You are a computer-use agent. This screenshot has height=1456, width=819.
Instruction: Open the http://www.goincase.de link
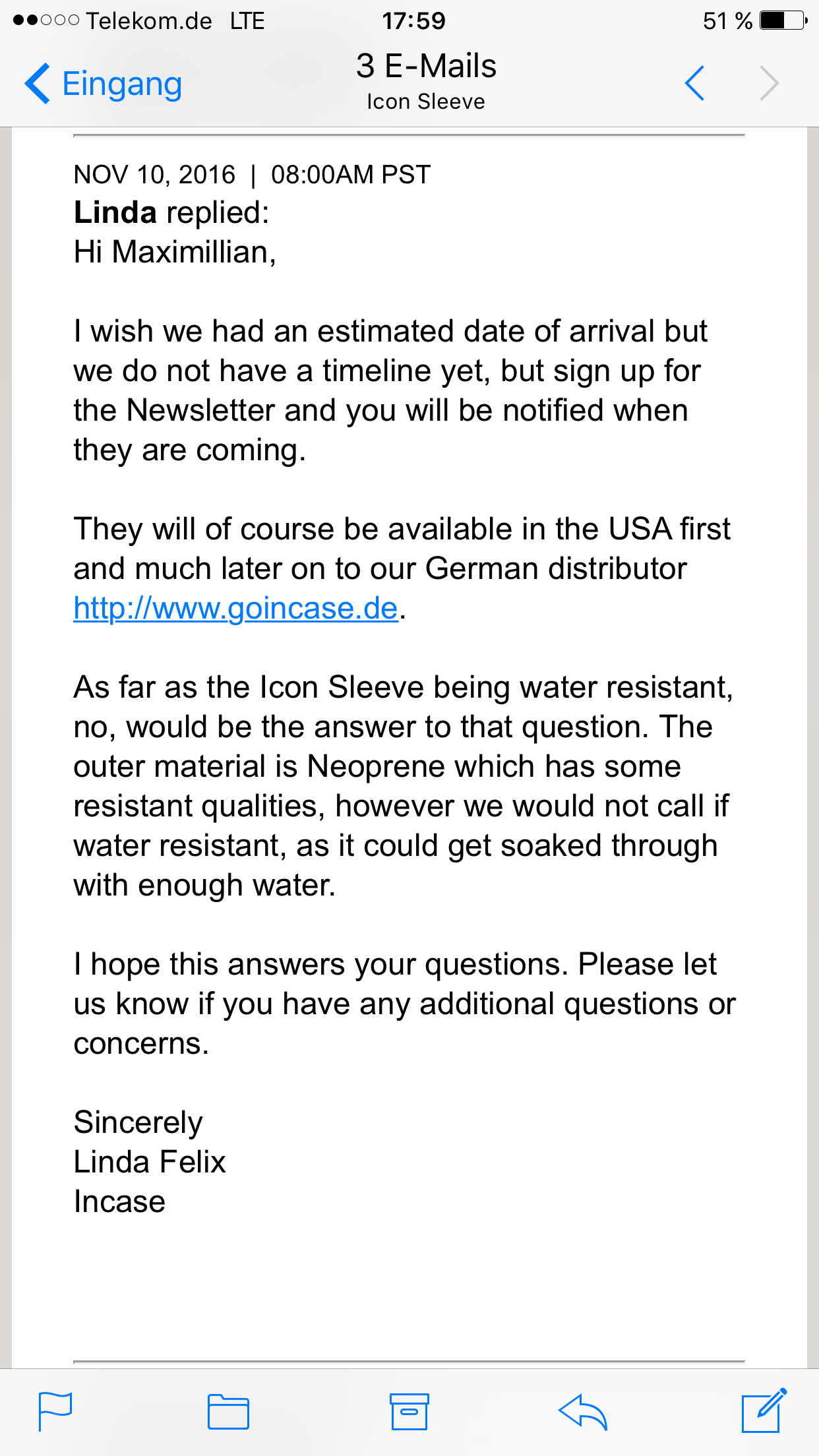[x=236, y=608]
